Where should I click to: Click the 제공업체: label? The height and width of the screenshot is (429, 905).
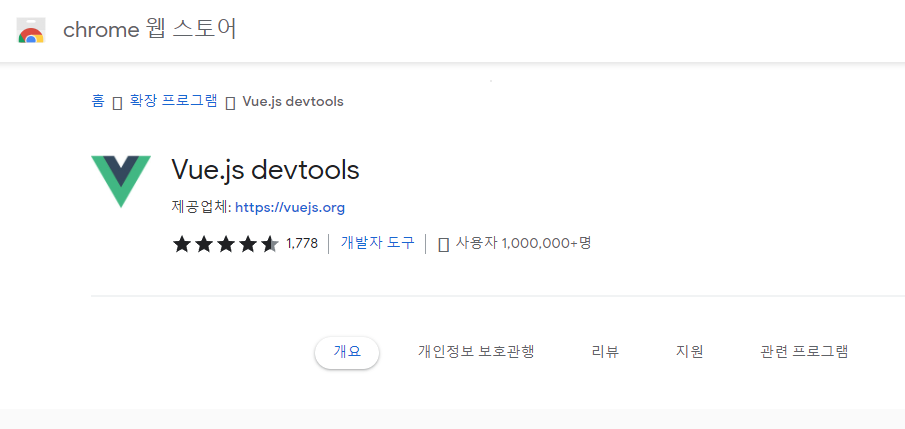[x=201, y=208]
